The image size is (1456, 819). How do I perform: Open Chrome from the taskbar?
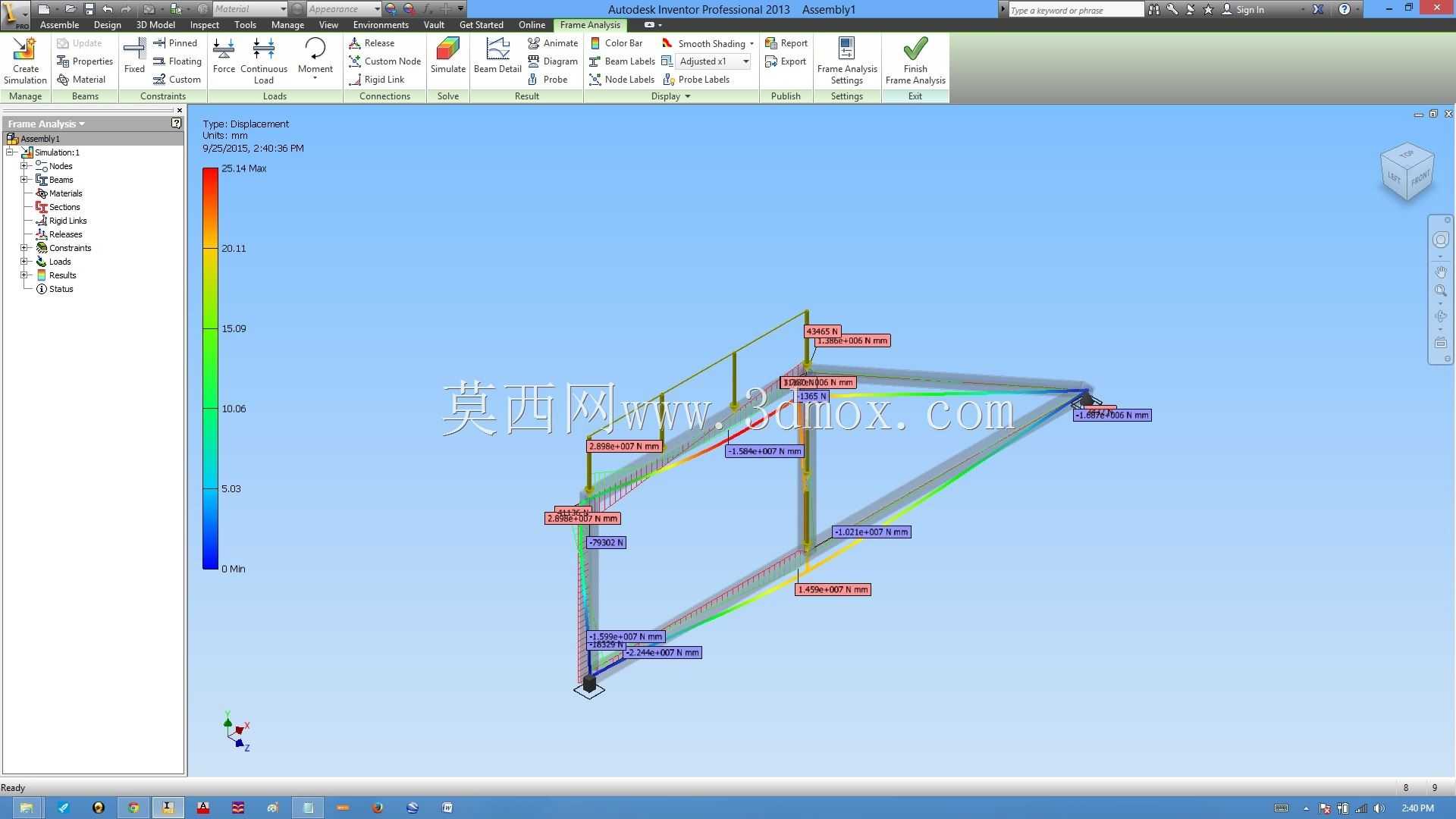133,808
